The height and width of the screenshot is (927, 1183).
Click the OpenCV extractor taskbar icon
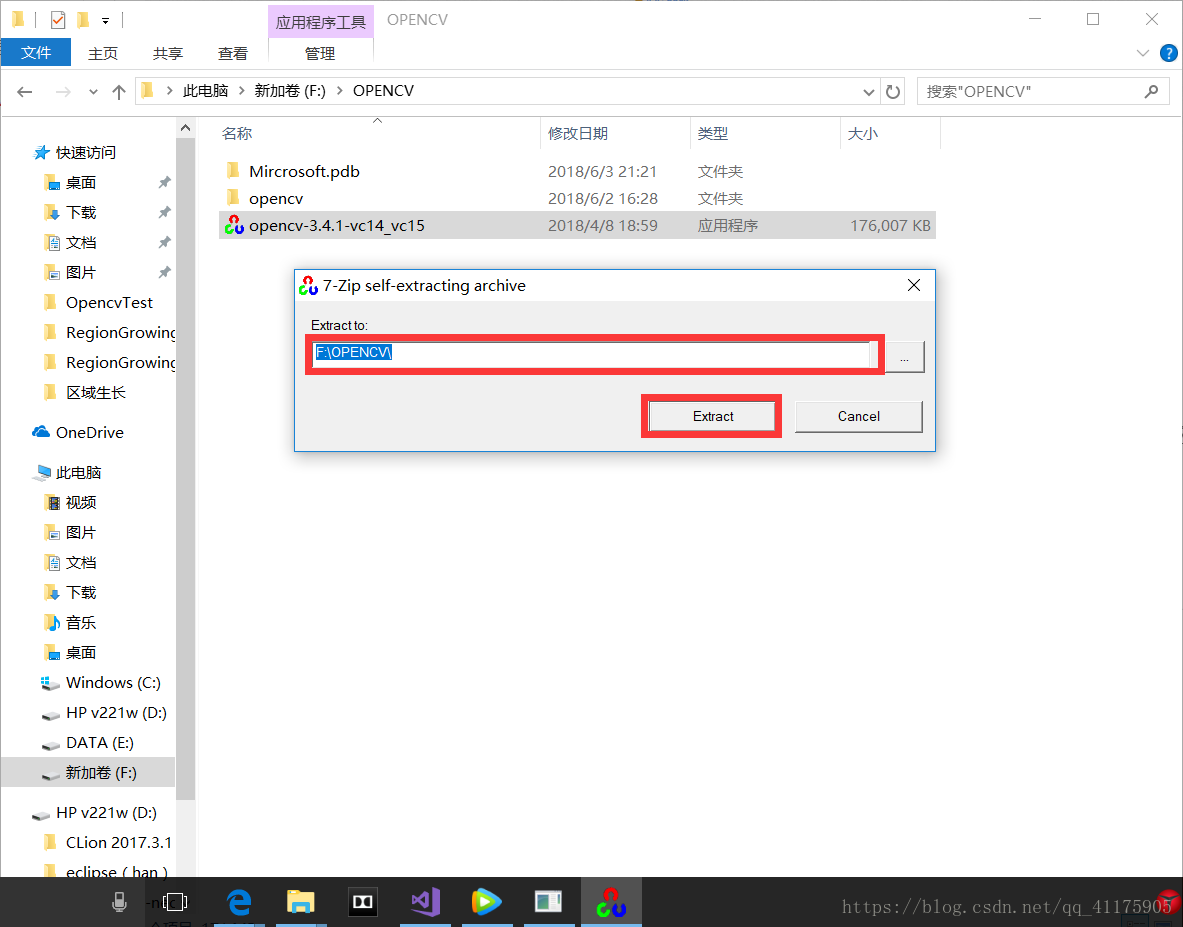point(611,901)
